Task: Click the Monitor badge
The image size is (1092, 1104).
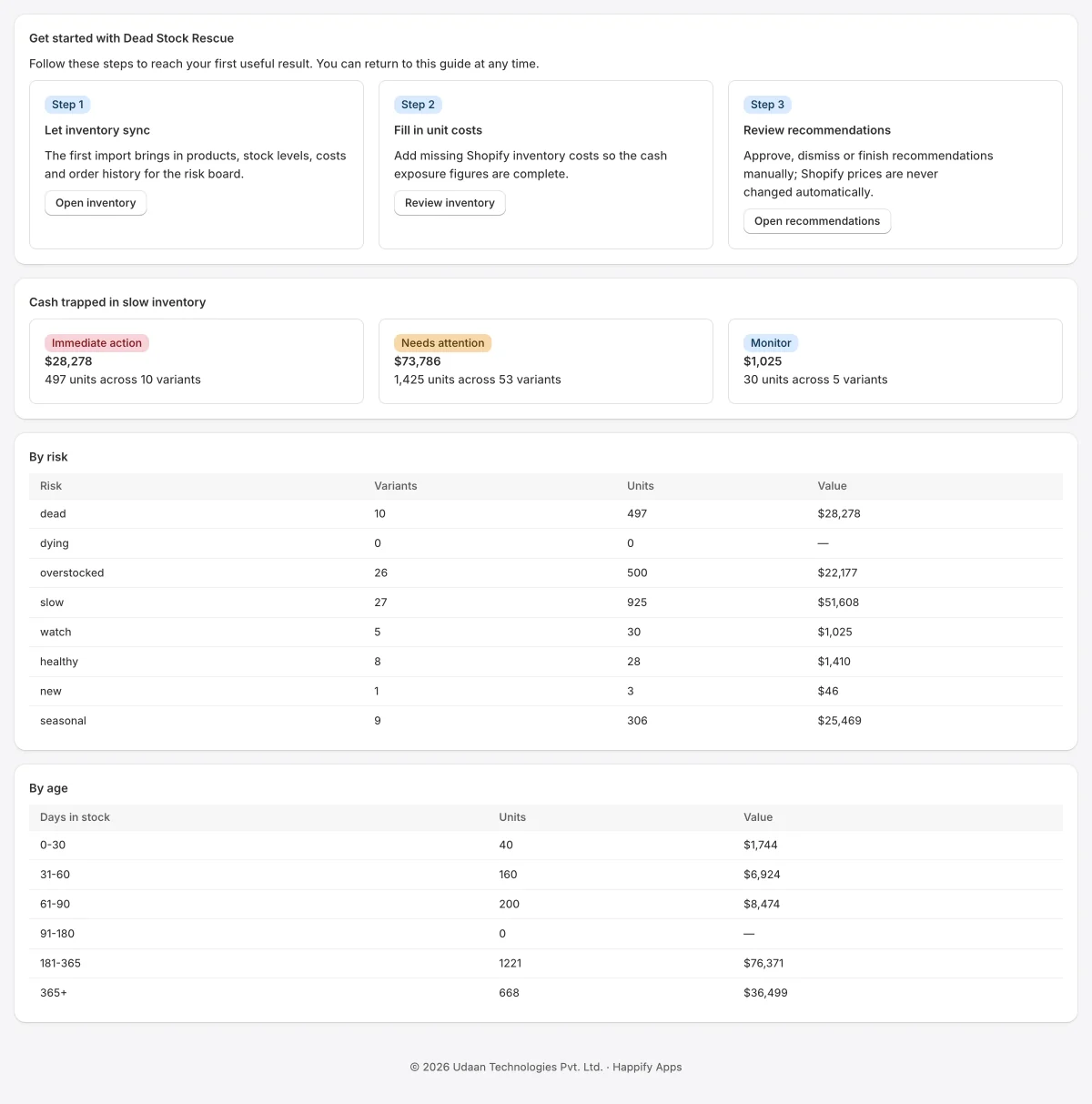Action: coord(771,343)
